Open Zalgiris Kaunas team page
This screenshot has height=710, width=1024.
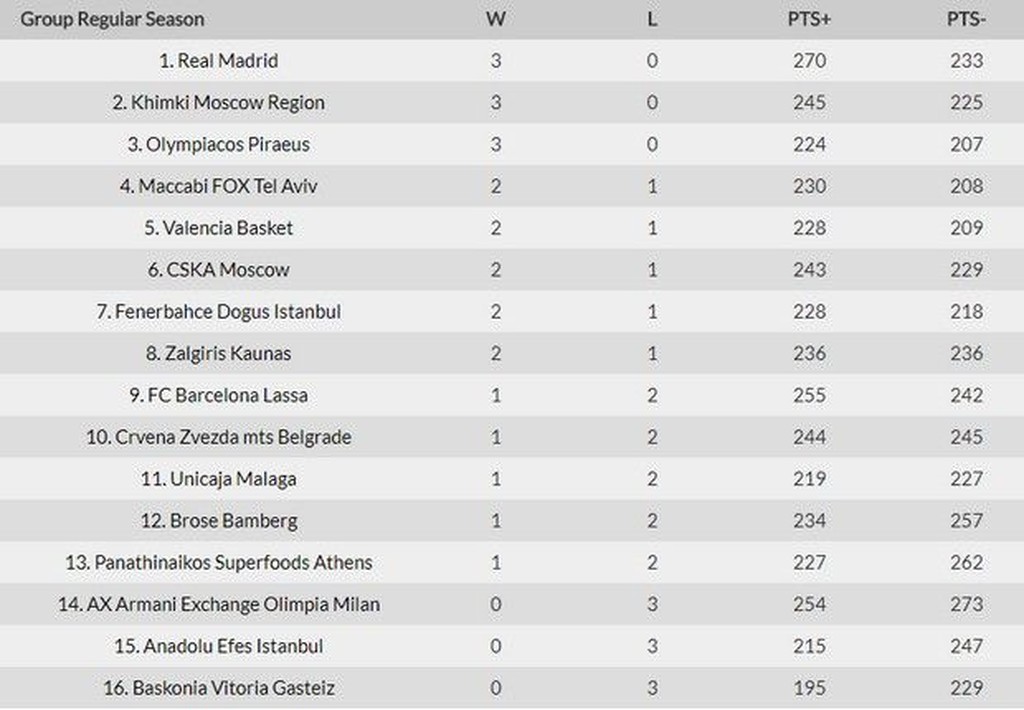tap(218, 354)
